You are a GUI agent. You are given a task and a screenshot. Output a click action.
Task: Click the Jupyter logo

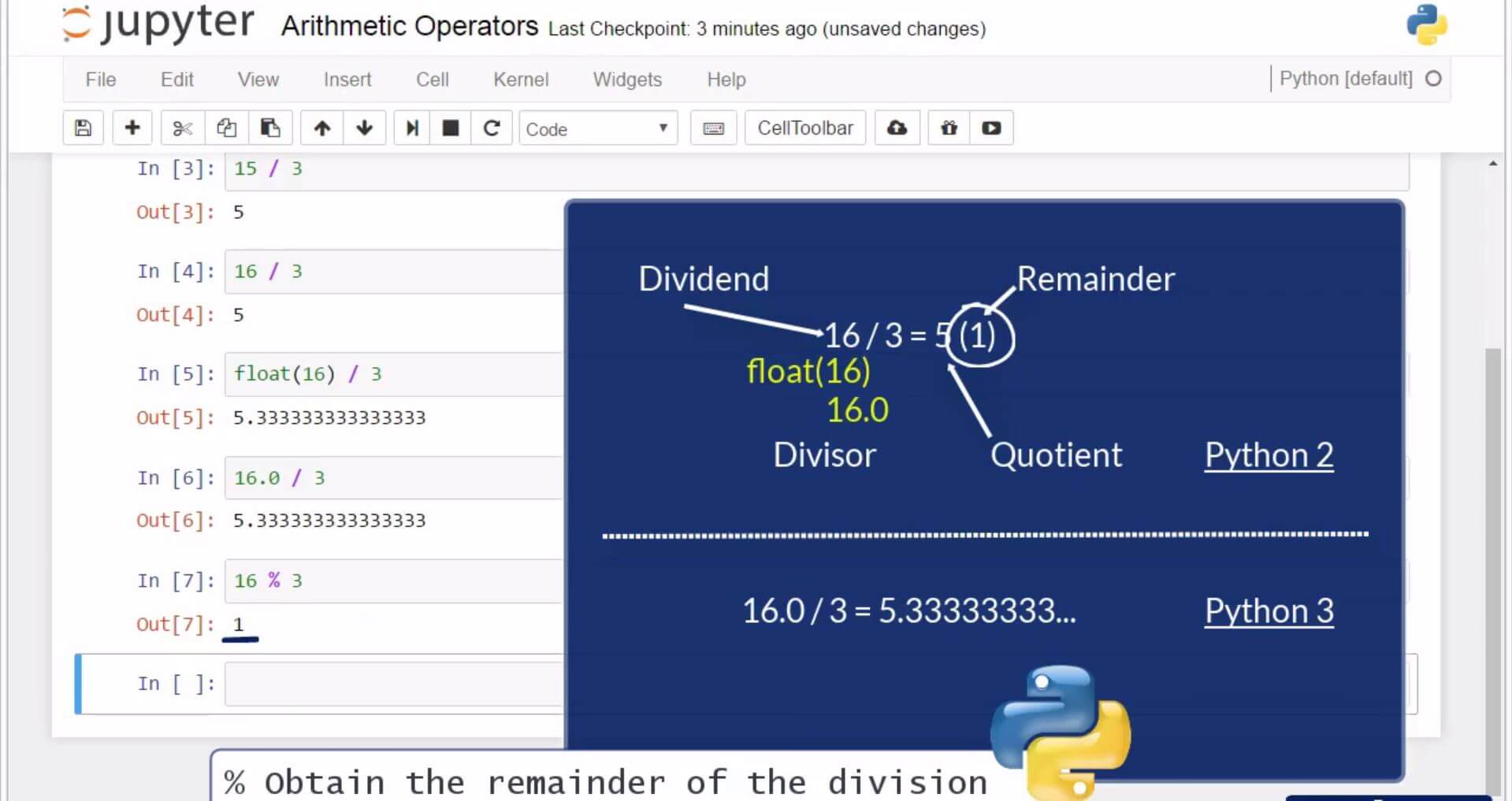tap(155, 25)
